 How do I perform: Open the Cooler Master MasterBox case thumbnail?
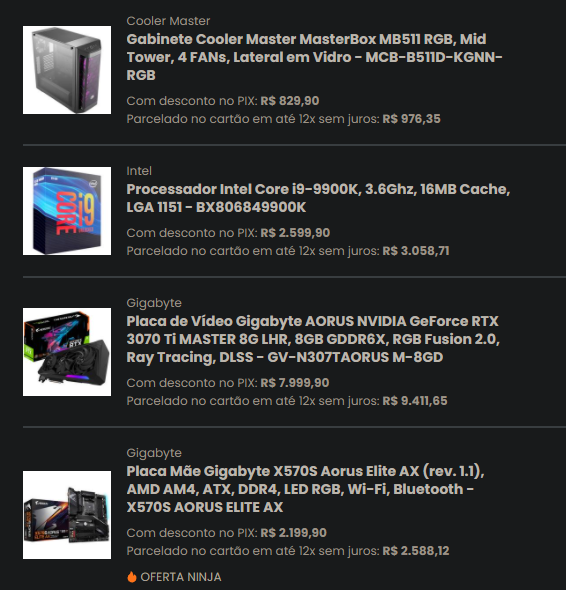(67, 70)
